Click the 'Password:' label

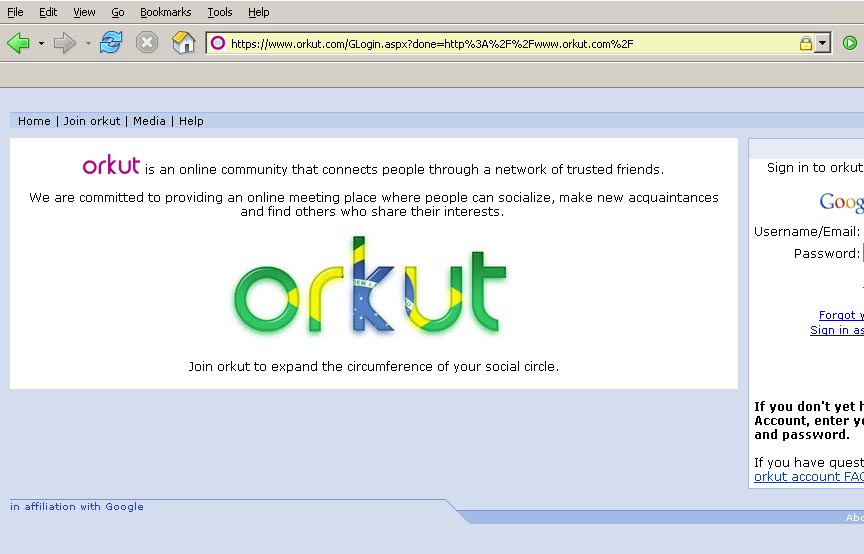click(x=827, y=254)
